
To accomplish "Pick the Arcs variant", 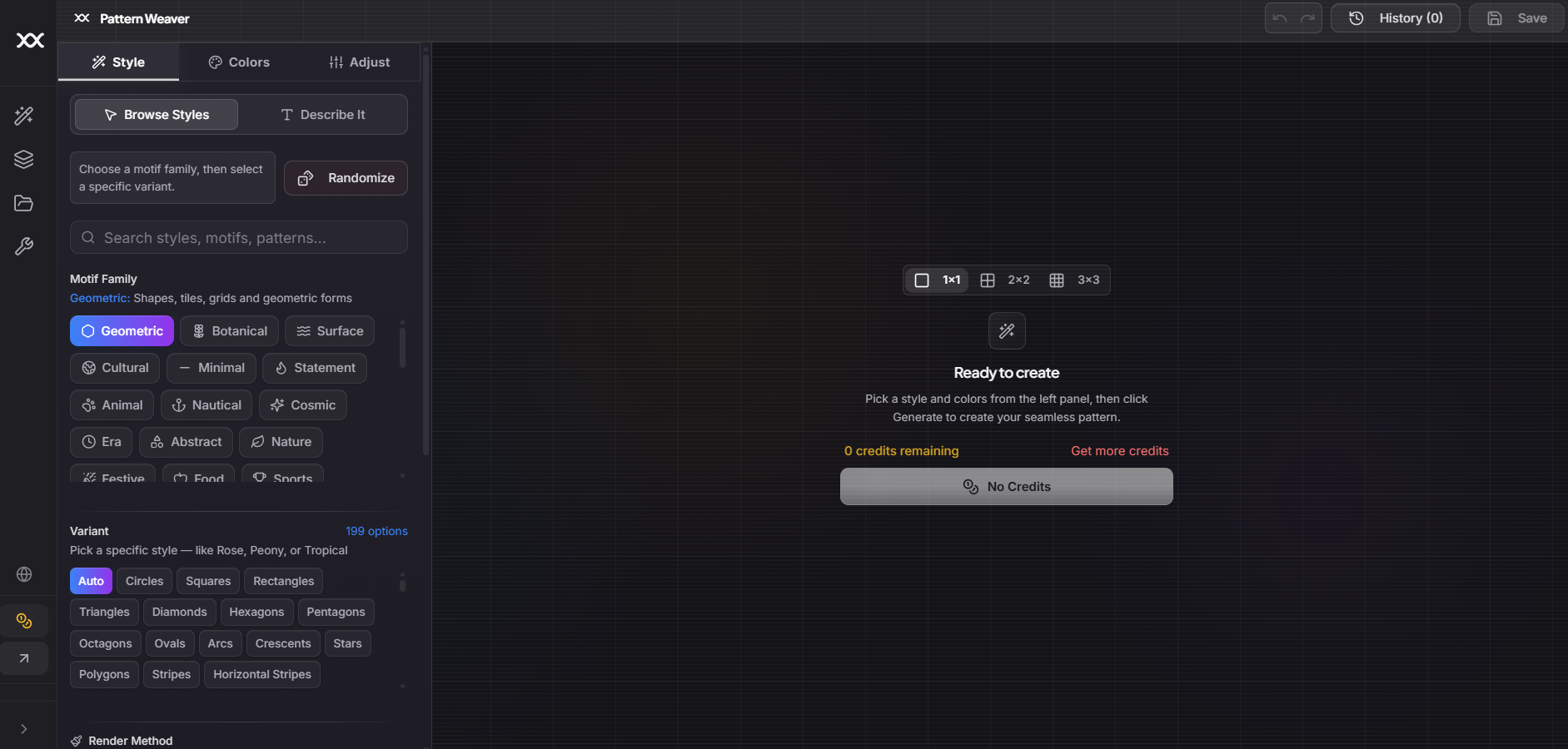I will (x=220, y=643).
